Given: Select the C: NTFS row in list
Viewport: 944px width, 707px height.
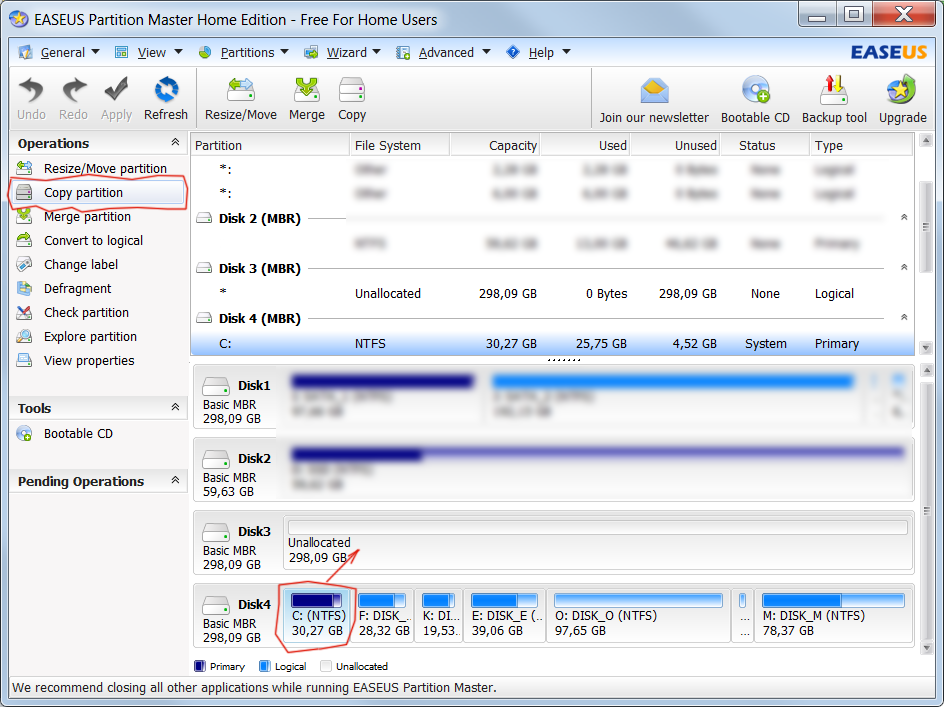Looking at the screenshot, I should (x=552, y=344).
